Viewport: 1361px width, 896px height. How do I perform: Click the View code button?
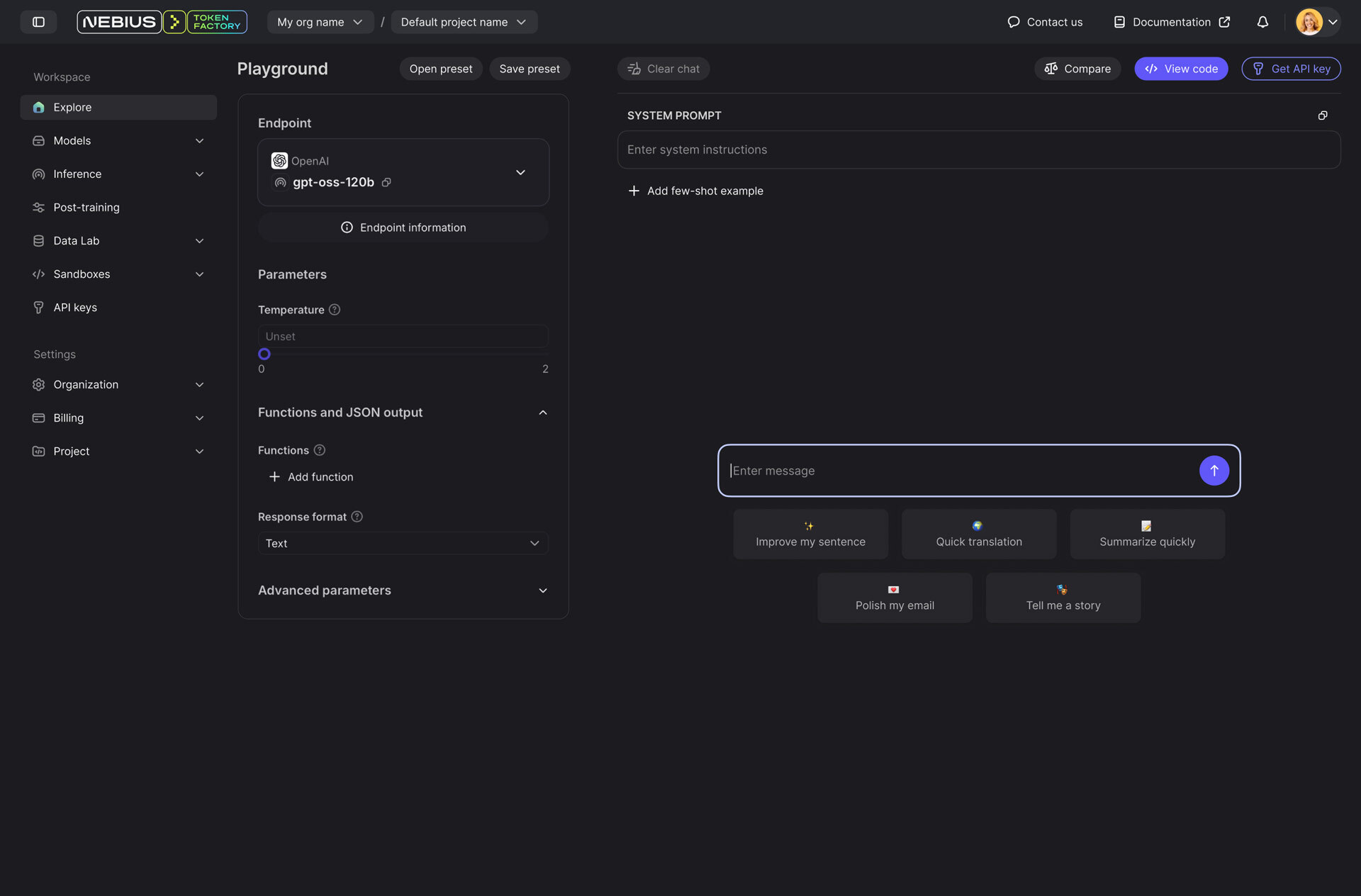click(1181, 69)
